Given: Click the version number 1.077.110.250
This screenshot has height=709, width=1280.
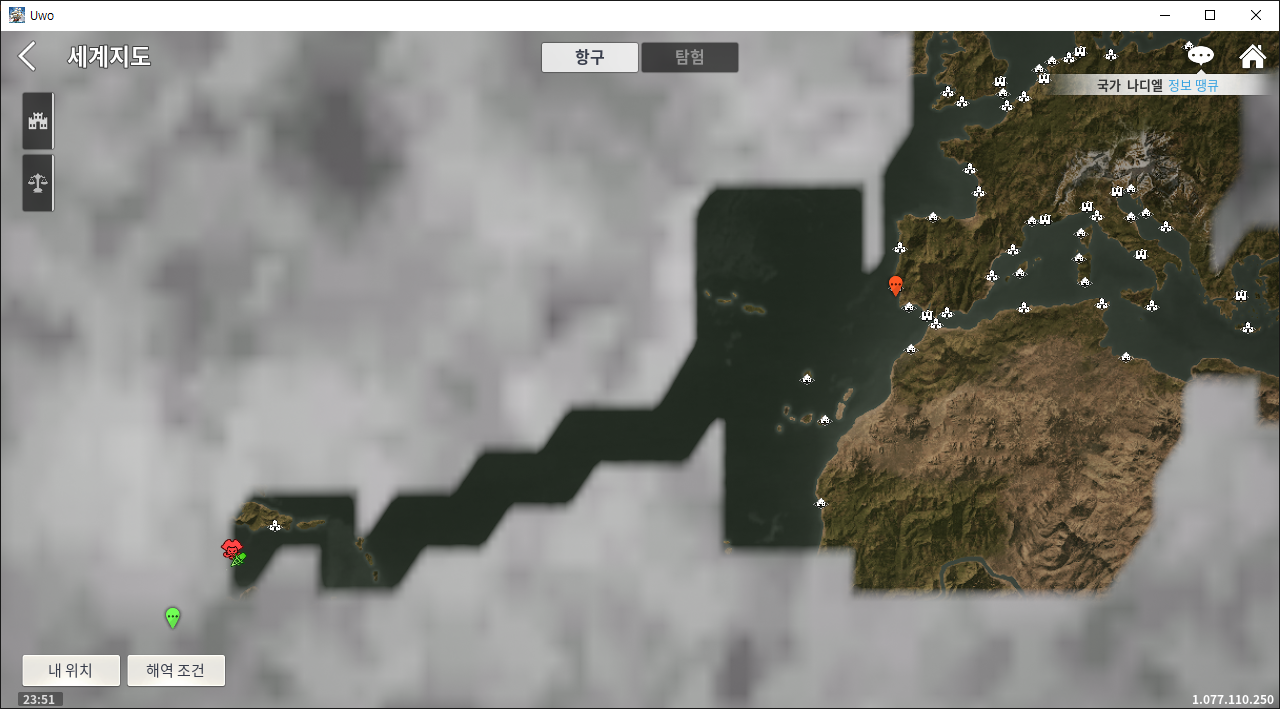Looking at the screenshot, I should [x=1233, y=700].
